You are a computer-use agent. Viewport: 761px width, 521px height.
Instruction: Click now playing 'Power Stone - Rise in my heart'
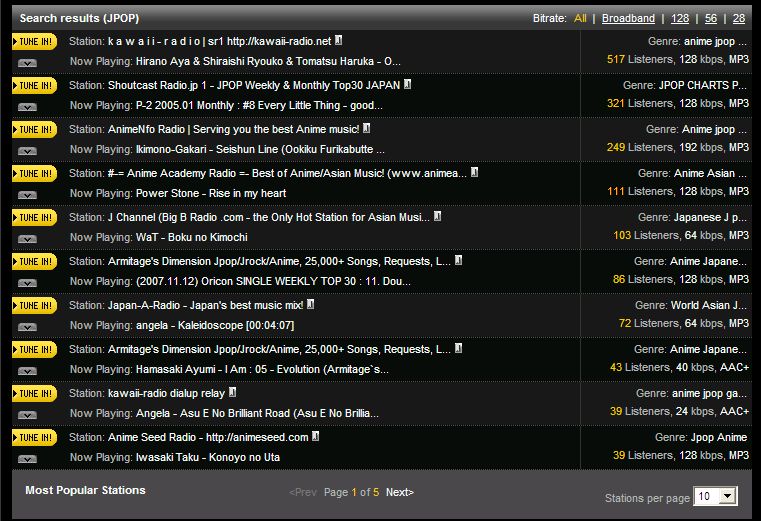(x=211, y=193)
